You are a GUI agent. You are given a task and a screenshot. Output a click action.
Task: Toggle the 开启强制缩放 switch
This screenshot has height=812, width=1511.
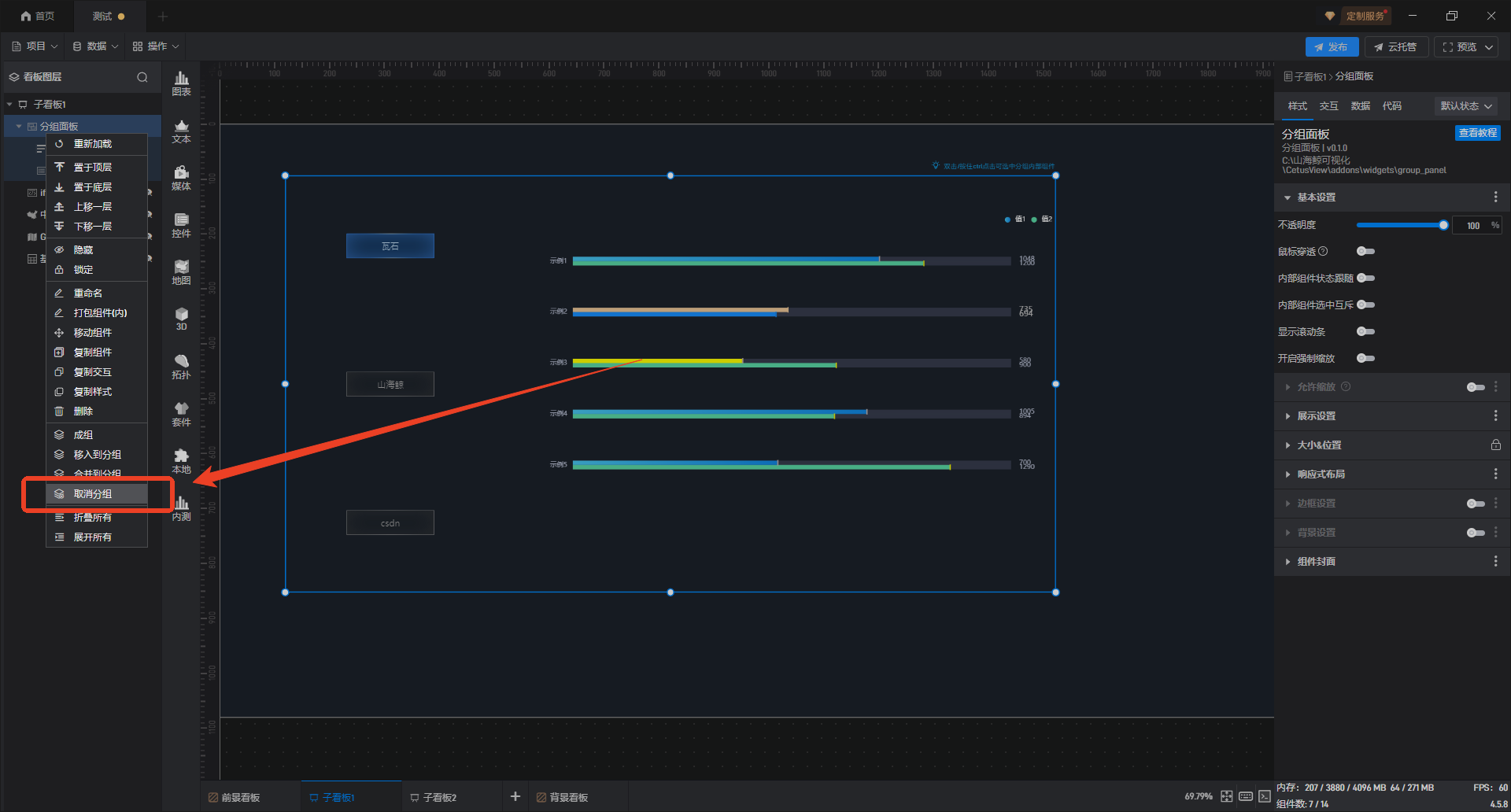(x=1365, y=359)
